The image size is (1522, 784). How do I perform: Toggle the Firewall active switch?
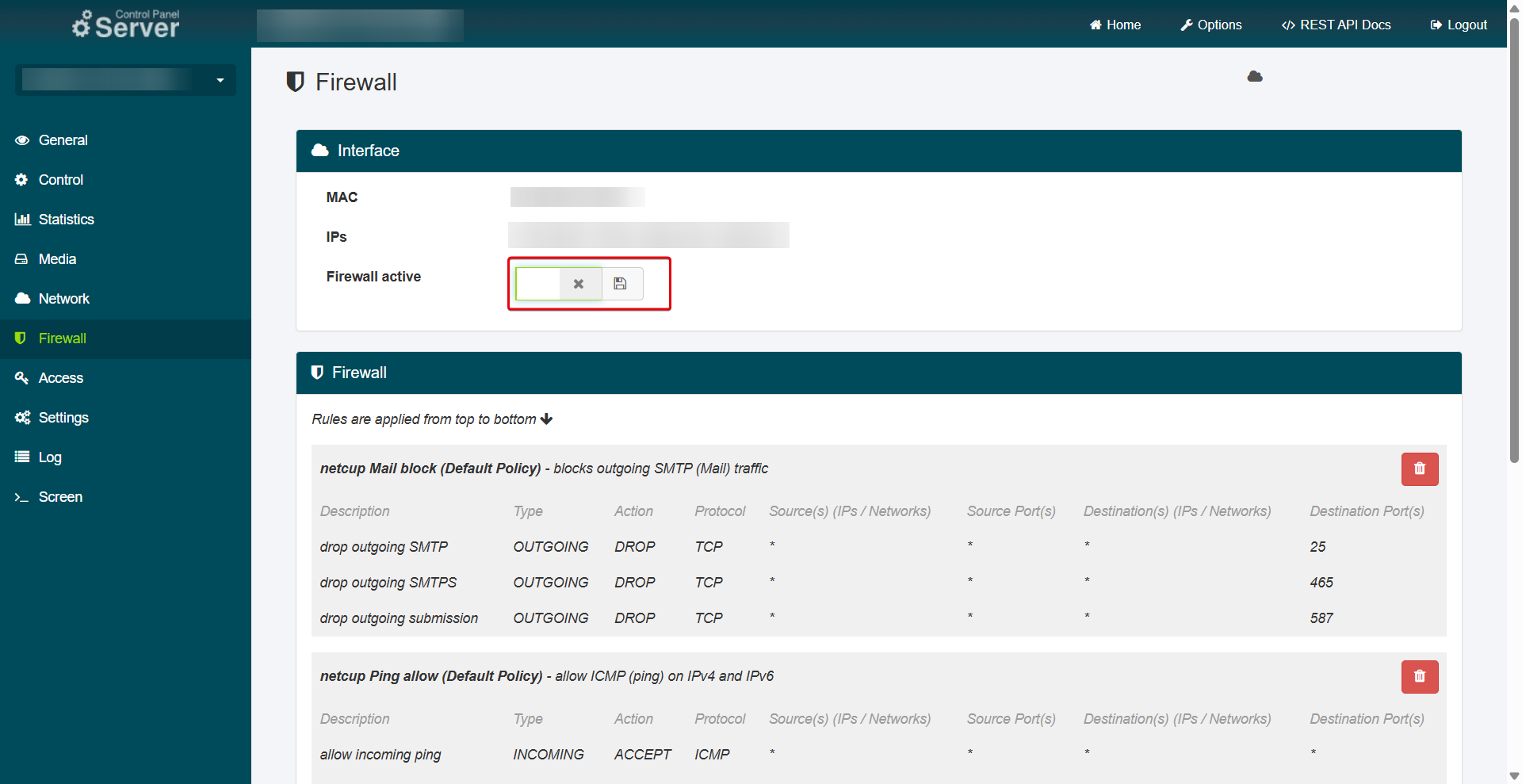[558, 284]
